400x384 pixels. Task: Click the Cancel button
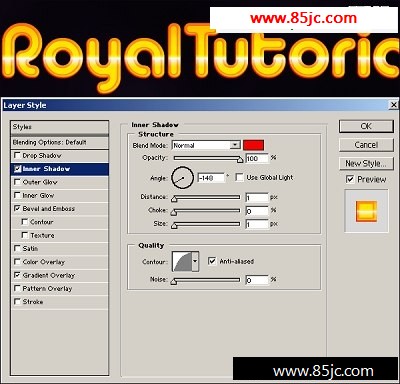pyautogui.click(x=366, y=145)
